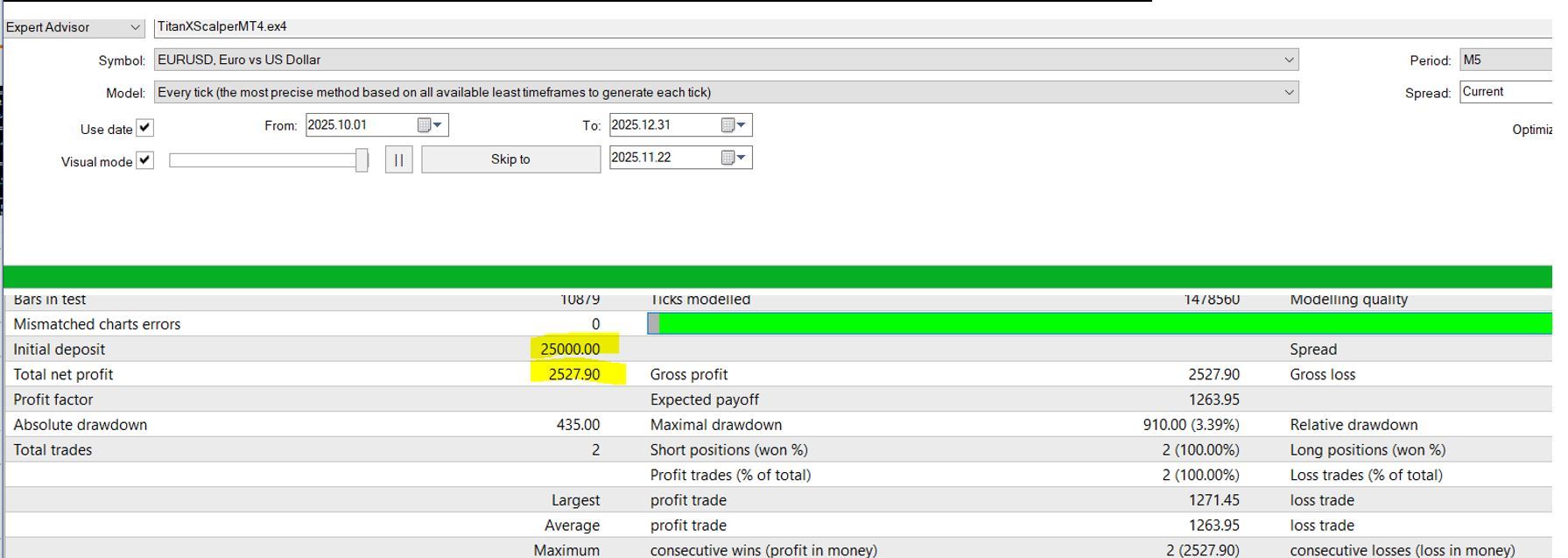This screenshot has width=1568, height=558.
Task: Disable the Visual mode checkbox
Action: 145,160
